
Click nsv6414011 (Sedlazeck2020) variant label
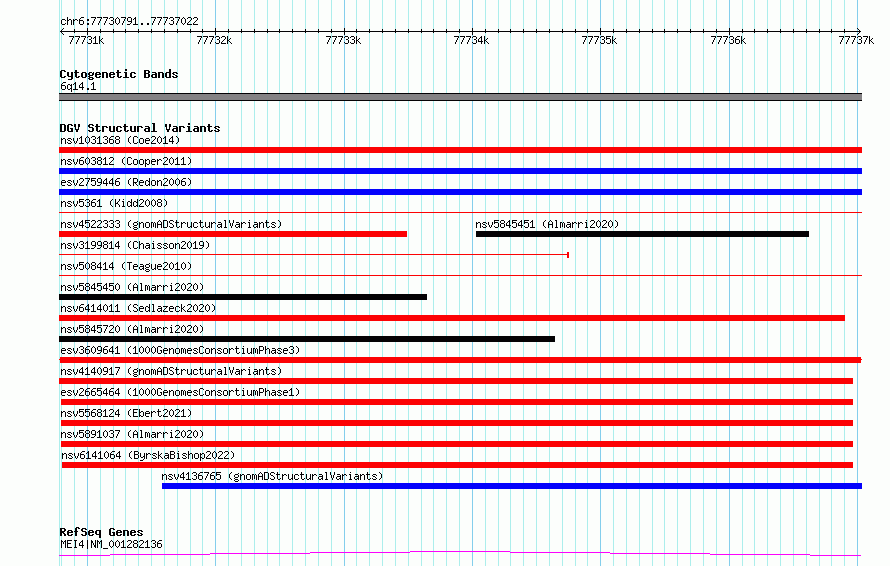click(x=138, y=308)
